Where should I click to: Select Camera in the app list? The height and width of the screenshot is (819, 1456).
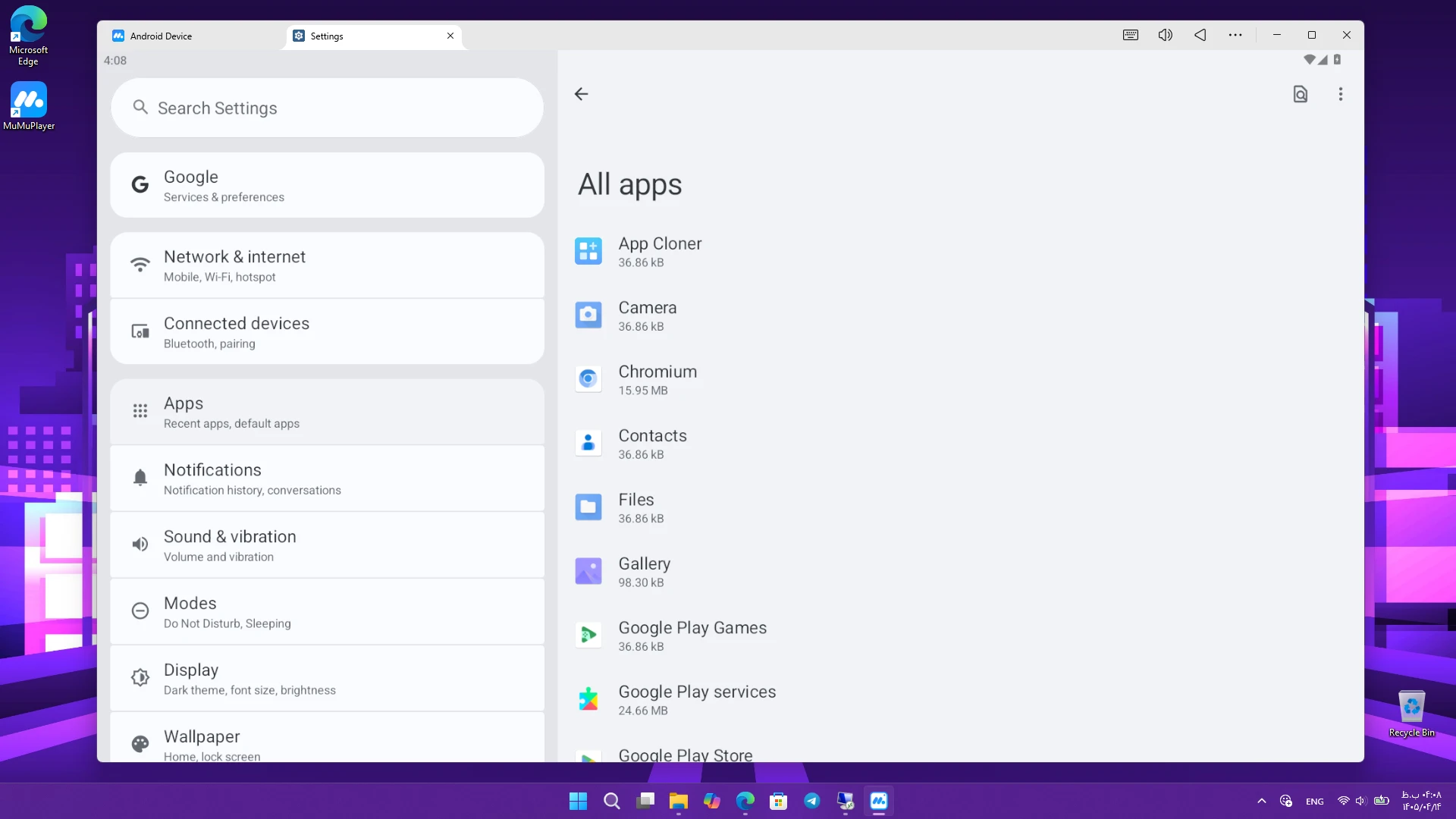960,315
